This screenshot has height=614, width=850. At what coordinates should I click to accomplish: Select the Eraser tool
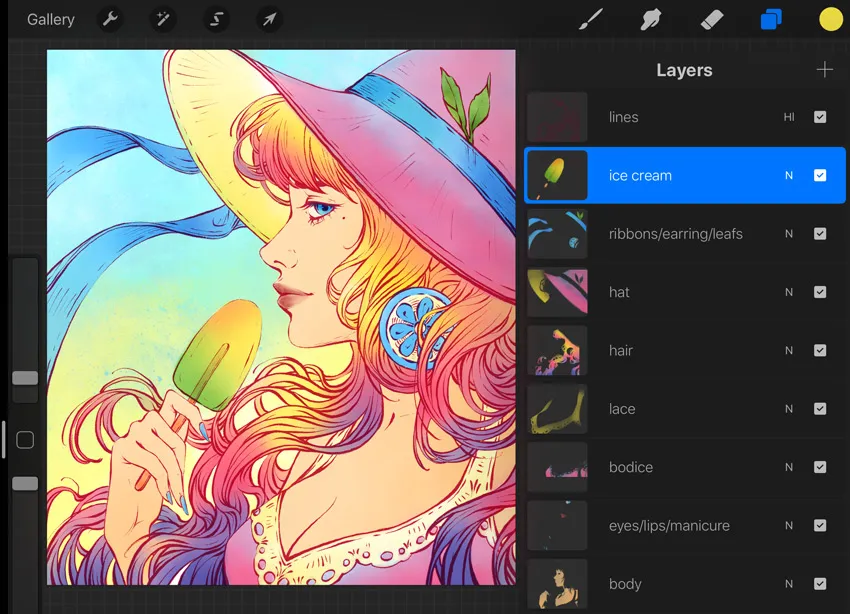pos(711,20)
